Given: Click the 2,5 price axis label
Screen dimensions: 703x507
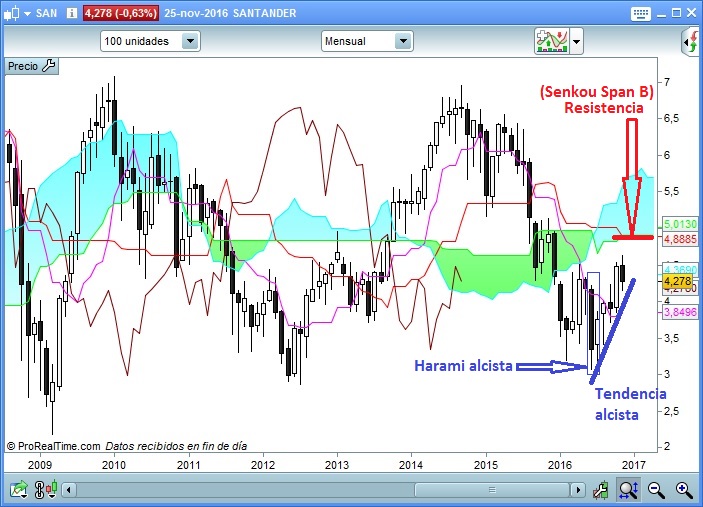Looking at the screenshot, I should (x=671, y=411).
